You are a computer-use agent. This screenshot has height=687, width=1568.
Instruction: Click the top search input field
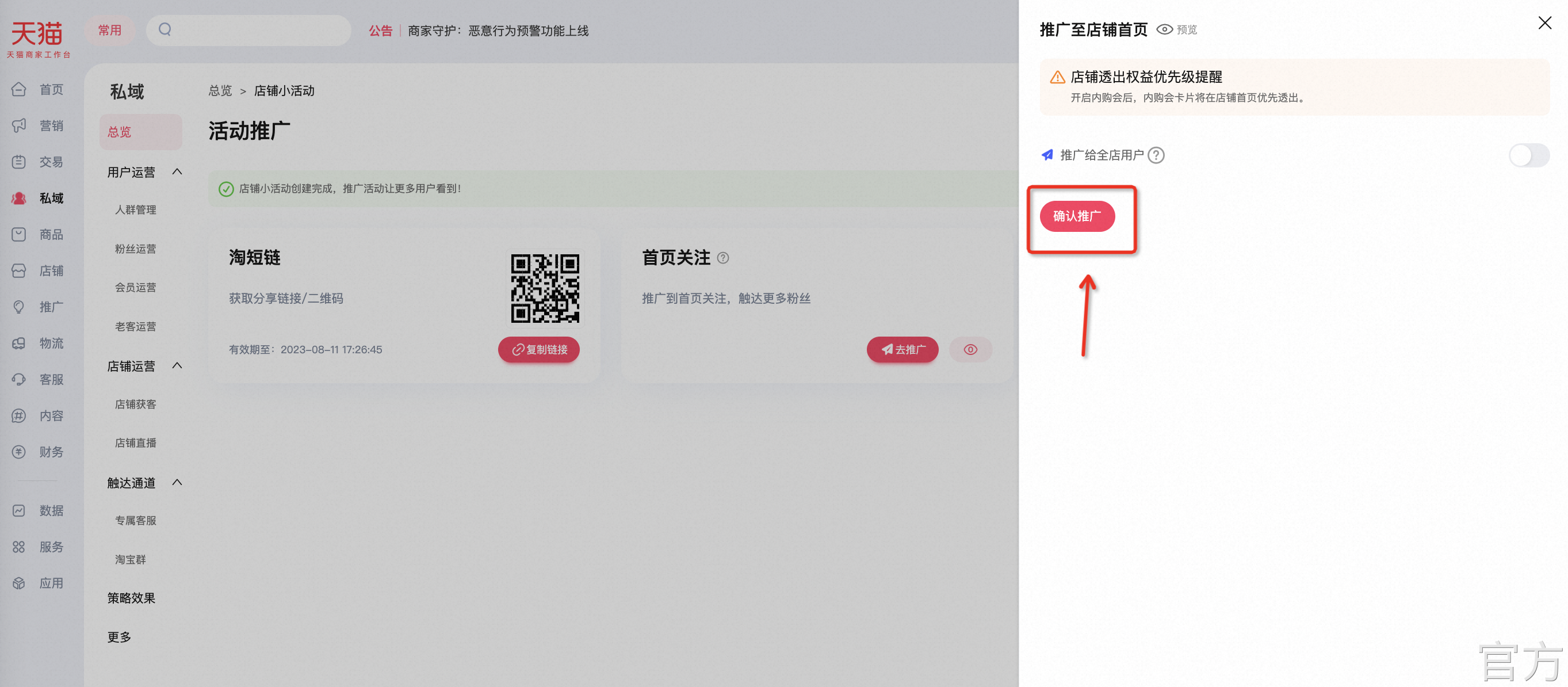coord(248,30)
